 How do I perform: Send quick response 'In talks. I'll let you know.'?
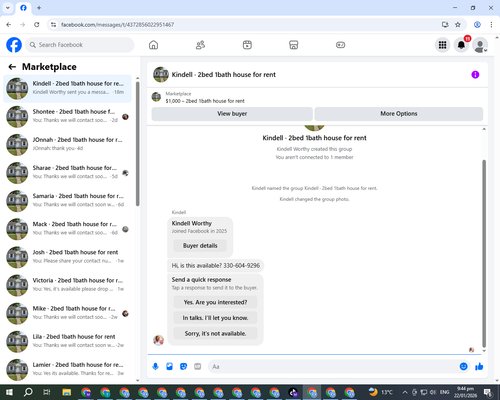coord(215,318)
